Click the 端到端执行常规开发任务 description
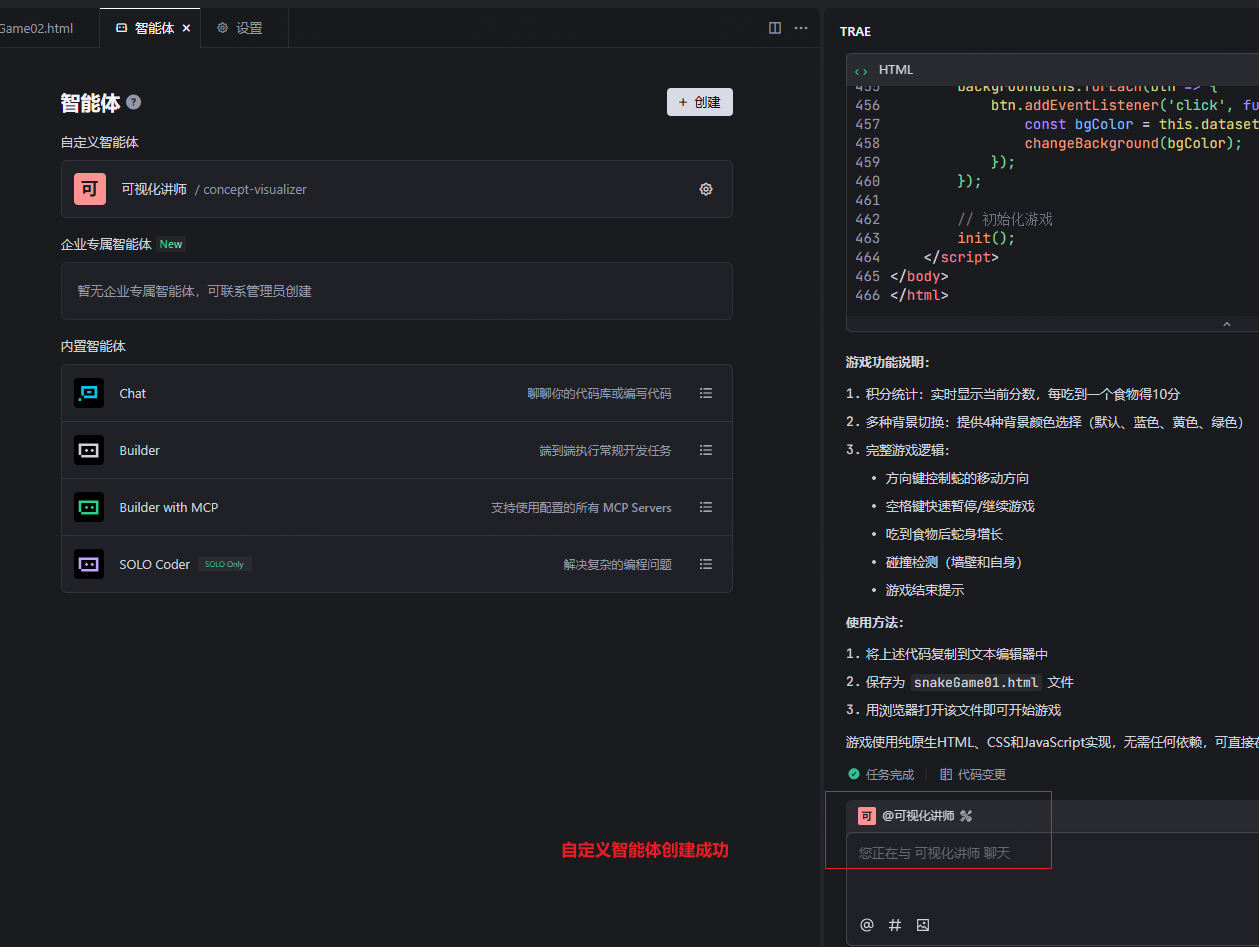Viewport: 1259px width, 947px height. (606, 450)
